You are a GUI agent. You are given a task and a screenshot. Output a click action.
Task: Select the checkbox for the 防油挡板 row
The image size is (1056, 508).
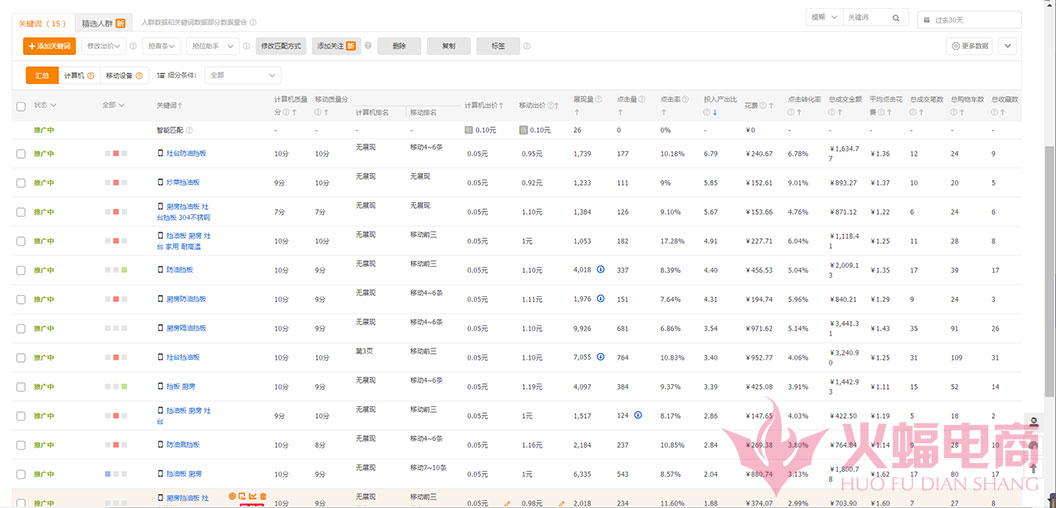click(x=21, y=270)
